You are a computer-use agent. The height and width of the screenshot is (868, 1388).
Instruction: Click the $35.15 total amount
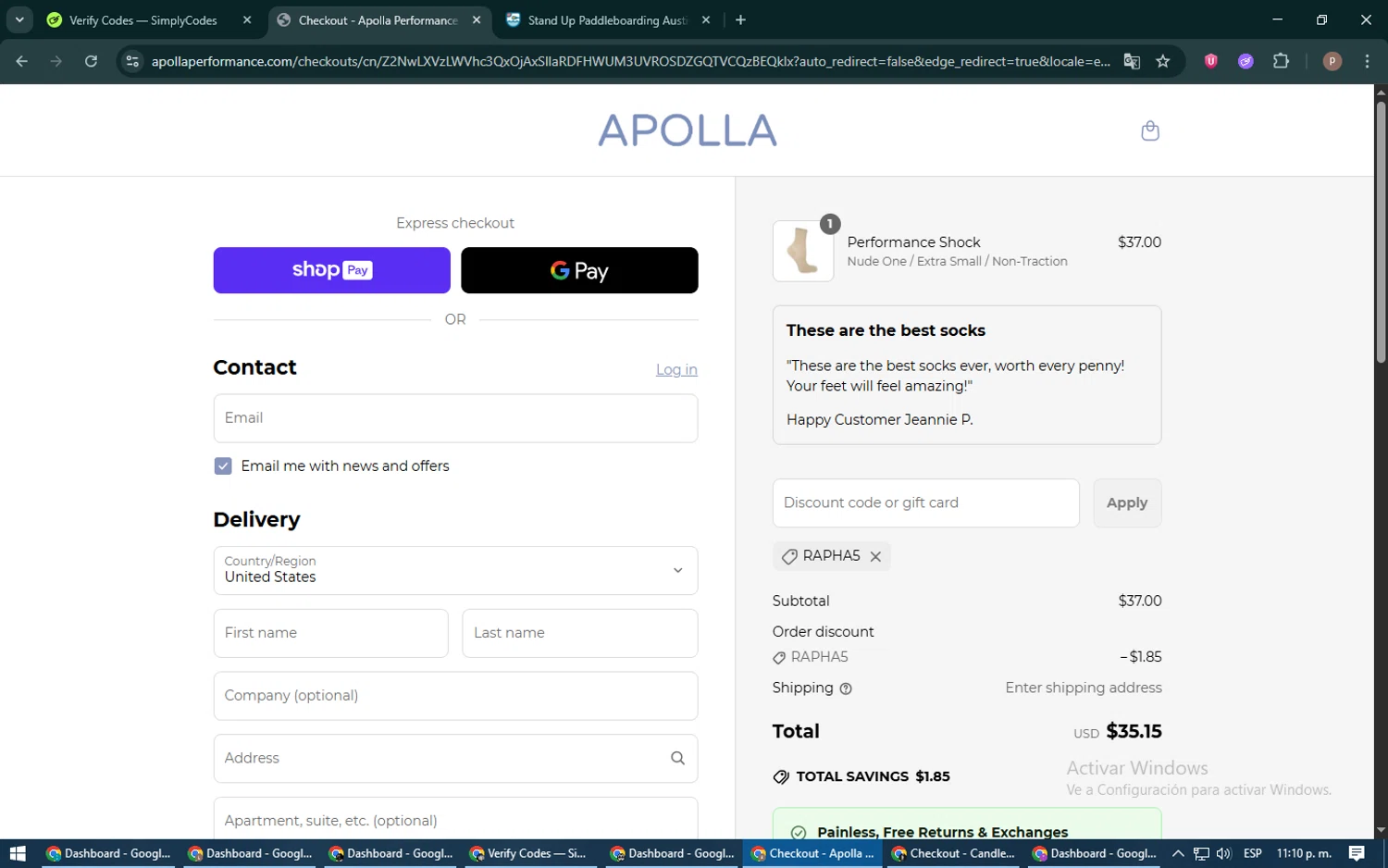coord(1134,731)
